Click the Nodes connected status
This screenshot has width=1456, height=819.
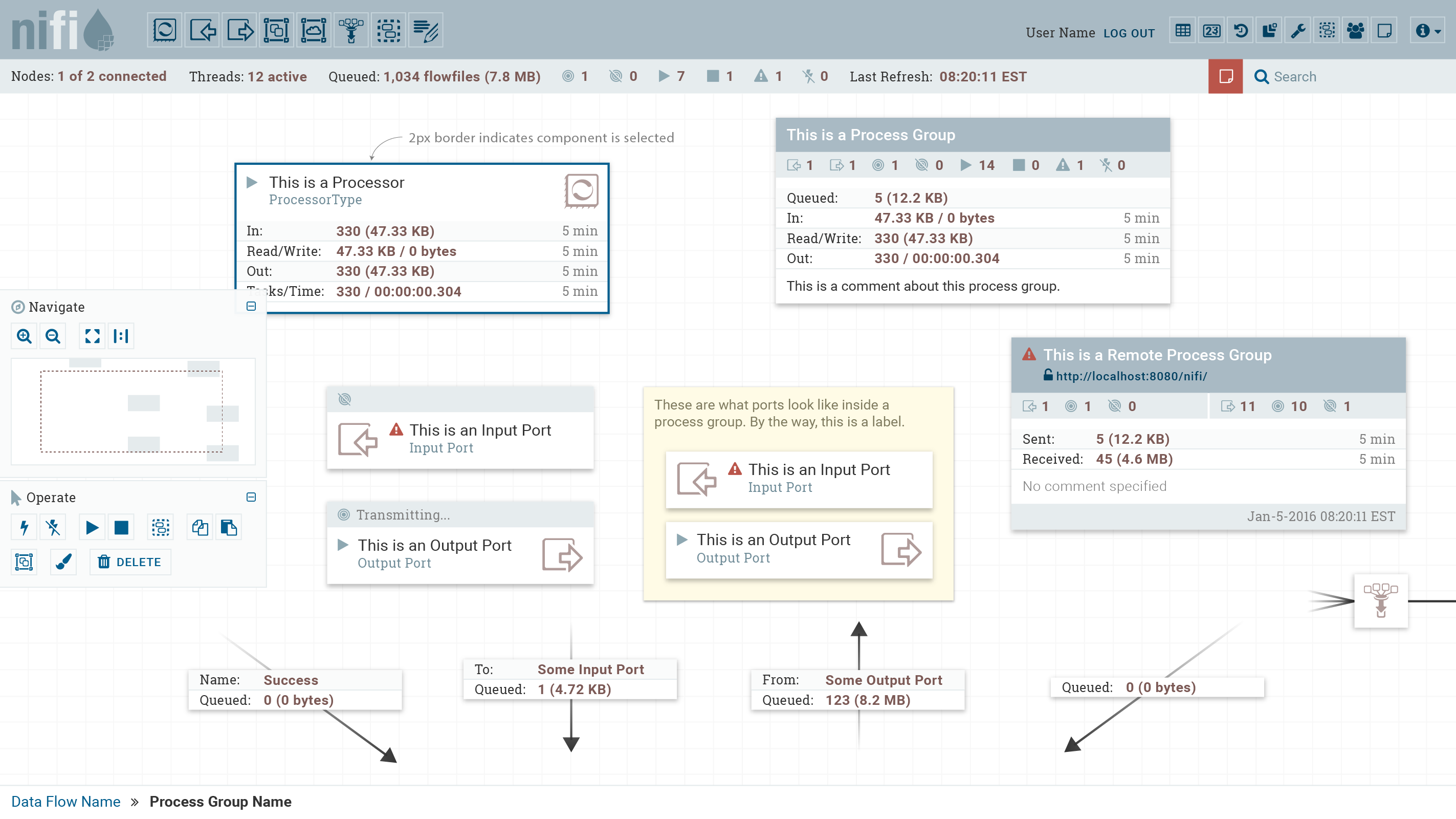[89, 76]
